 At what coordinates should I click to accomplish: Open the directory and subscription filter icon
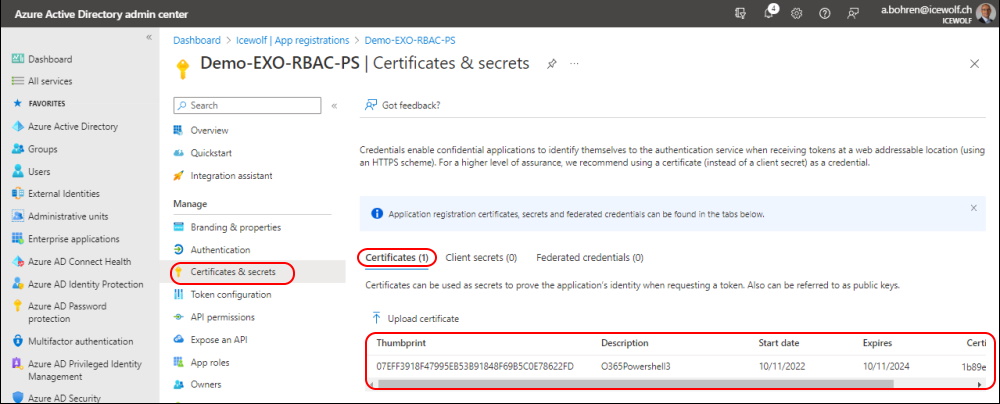pos(740,13)
